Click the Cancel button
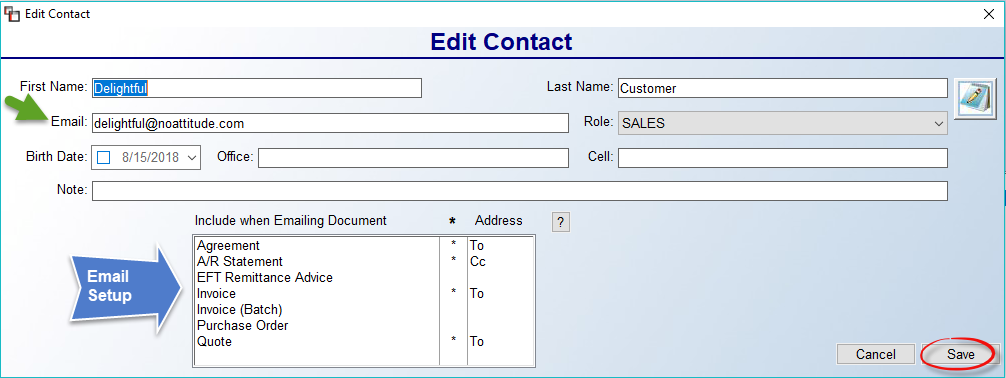This screenshot has width=1006, height=378. tap(876, 354)
